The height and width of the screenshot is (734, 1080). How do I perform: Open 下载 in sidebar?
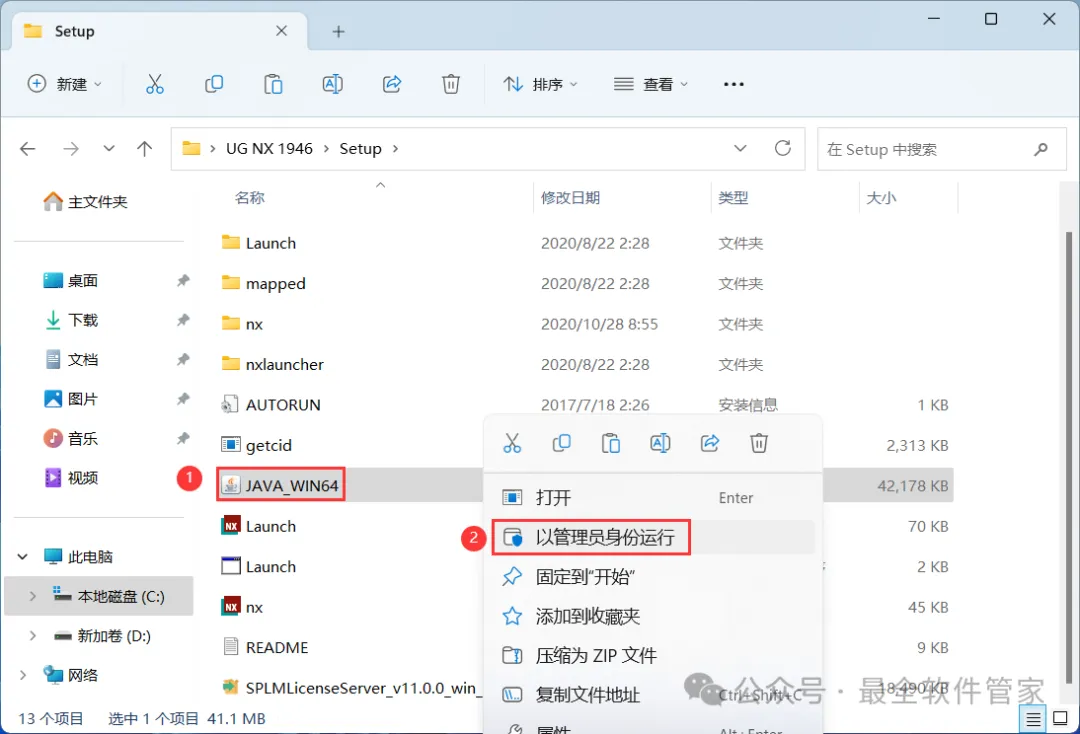point(71,320)
